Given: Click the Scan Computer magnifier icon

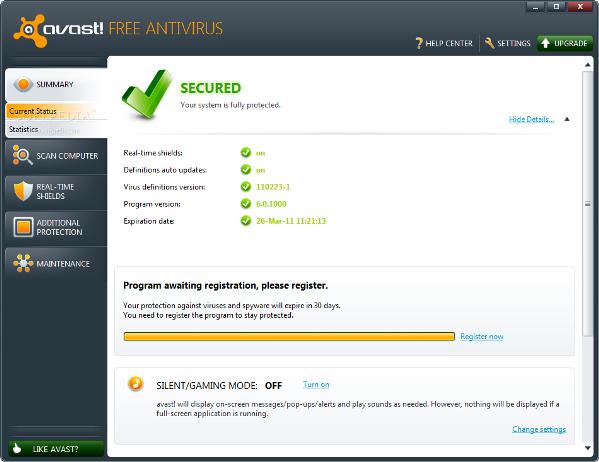Looking at the screenshot, I should [22, 155].
